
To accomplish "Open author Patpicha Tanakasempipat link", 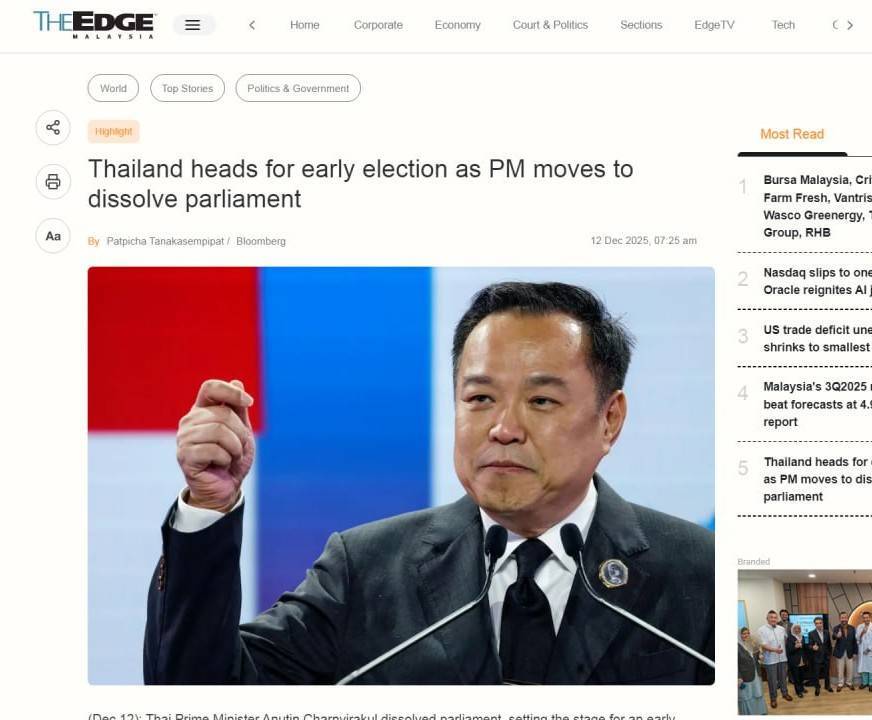I will click(165, 241).
